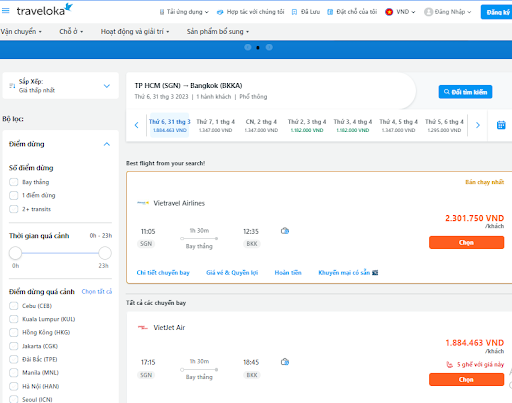The height and width of the screenshot is (403, 512).
Task: Click the Đăng ký button
Action: [497, 12]
